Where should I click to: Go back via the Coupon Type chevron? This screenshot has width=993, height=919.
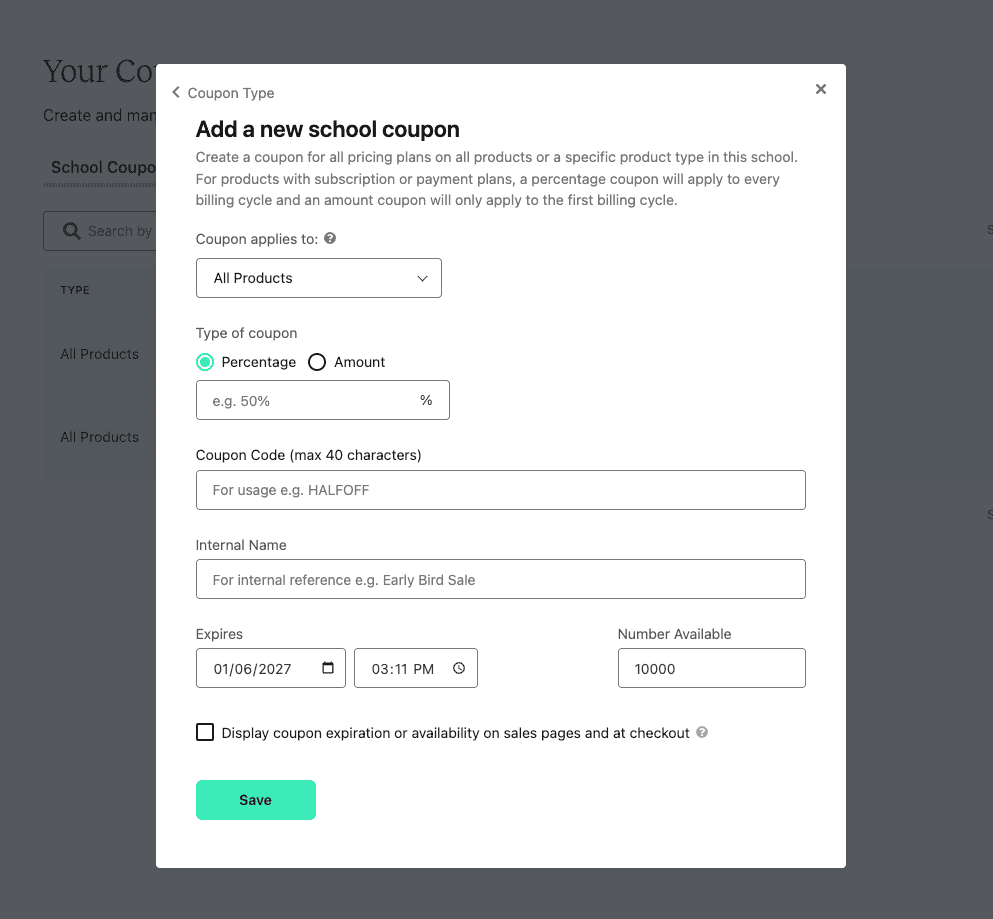[176, 92]
